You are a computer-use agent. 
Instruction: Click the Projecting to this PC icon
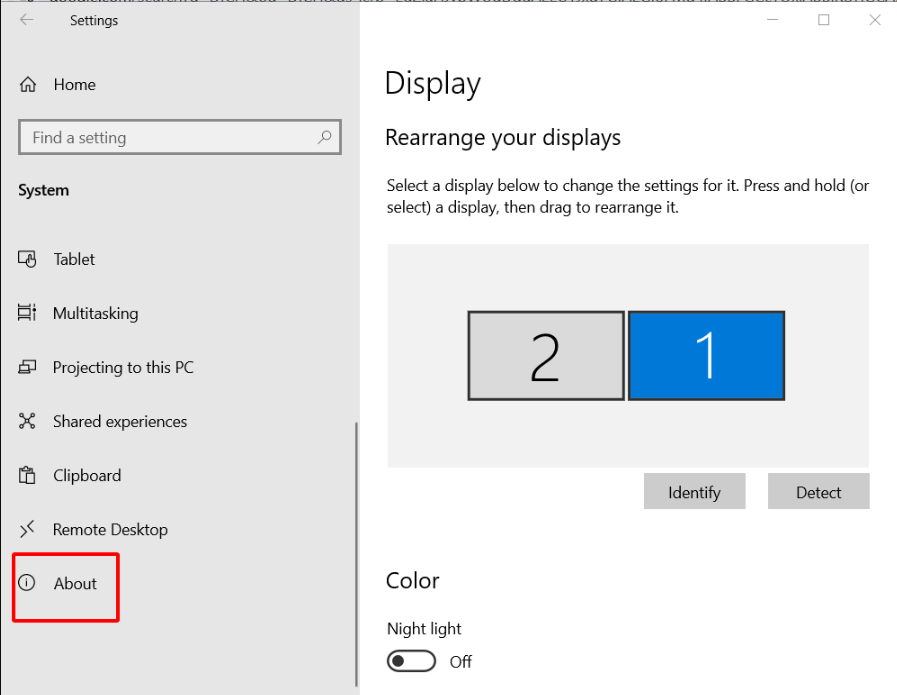[28, 367]
